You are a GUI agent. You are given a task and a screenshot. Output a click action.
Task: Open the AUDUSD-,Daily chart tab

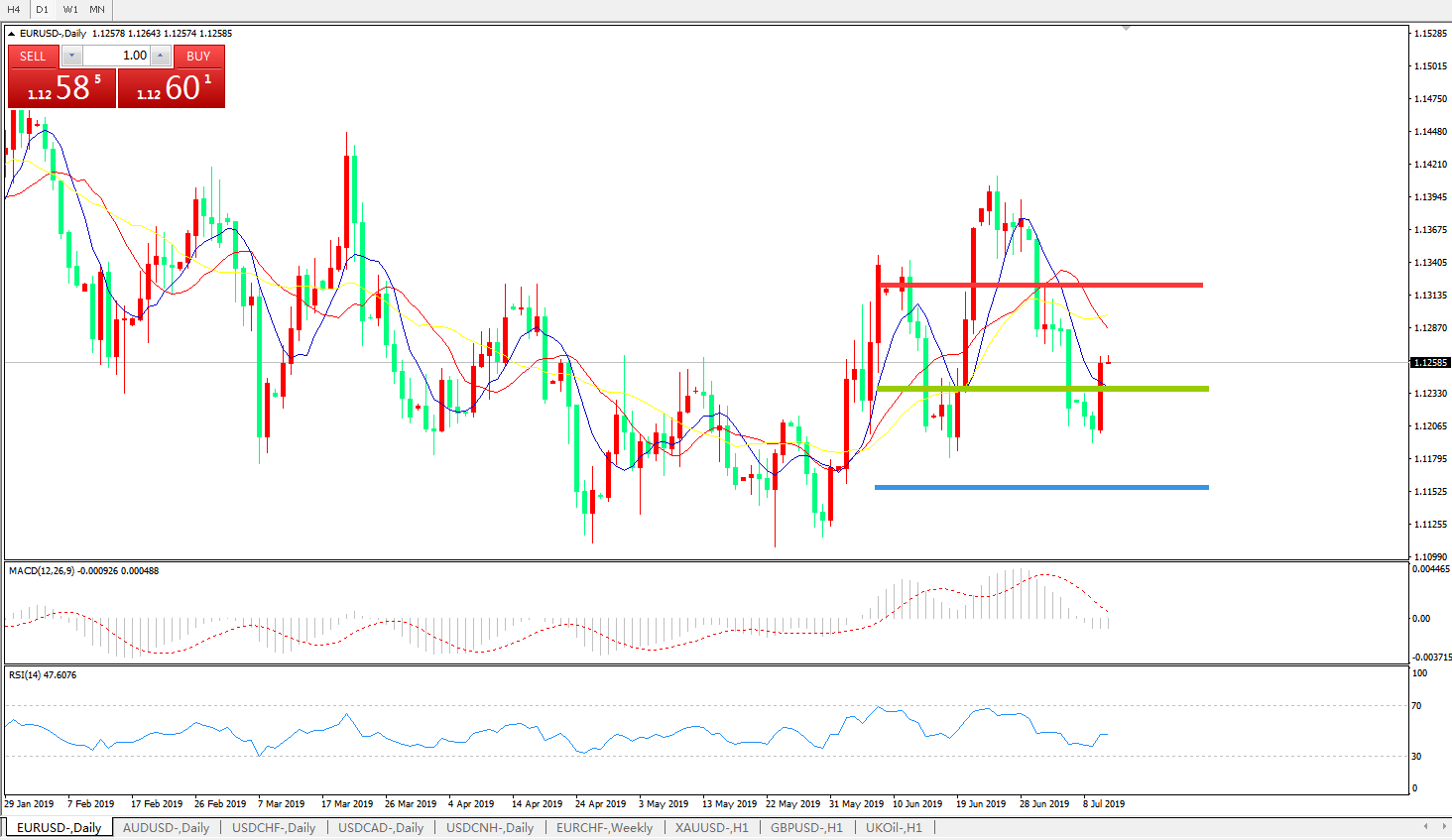pos(166,827)
